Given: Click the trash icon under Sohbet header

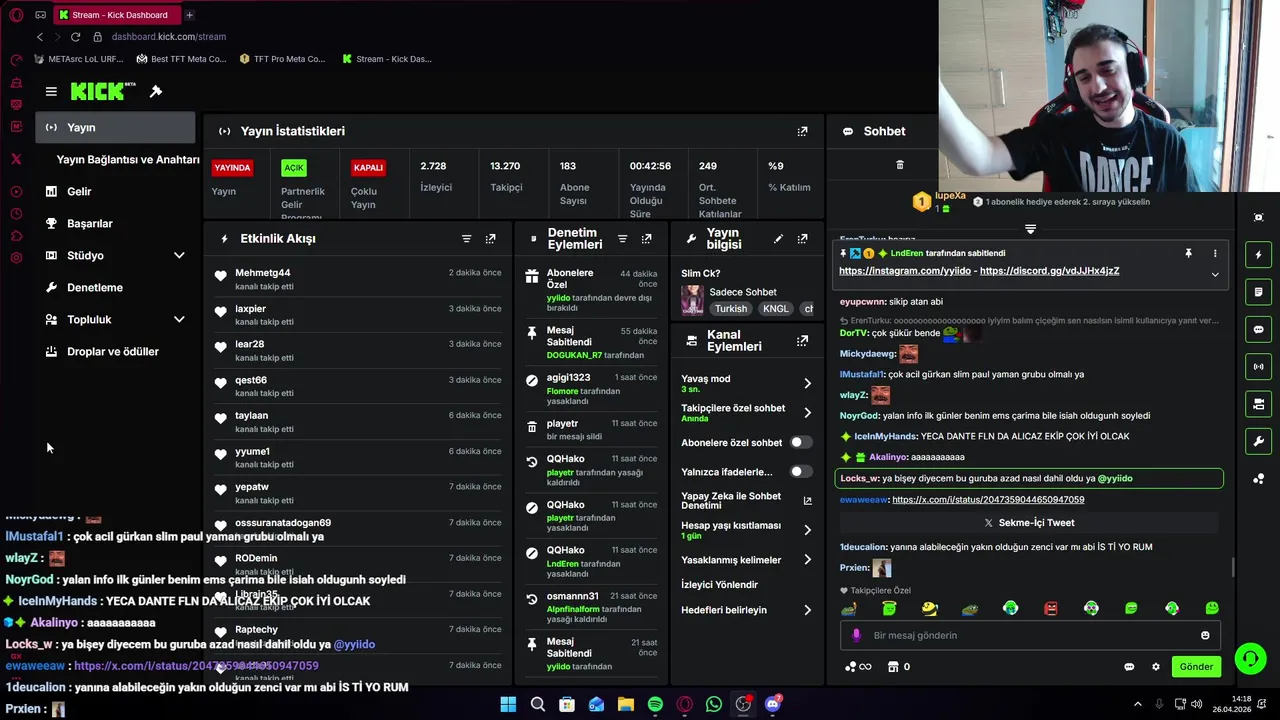Looking at the screenshot, I should click(899, 165).
